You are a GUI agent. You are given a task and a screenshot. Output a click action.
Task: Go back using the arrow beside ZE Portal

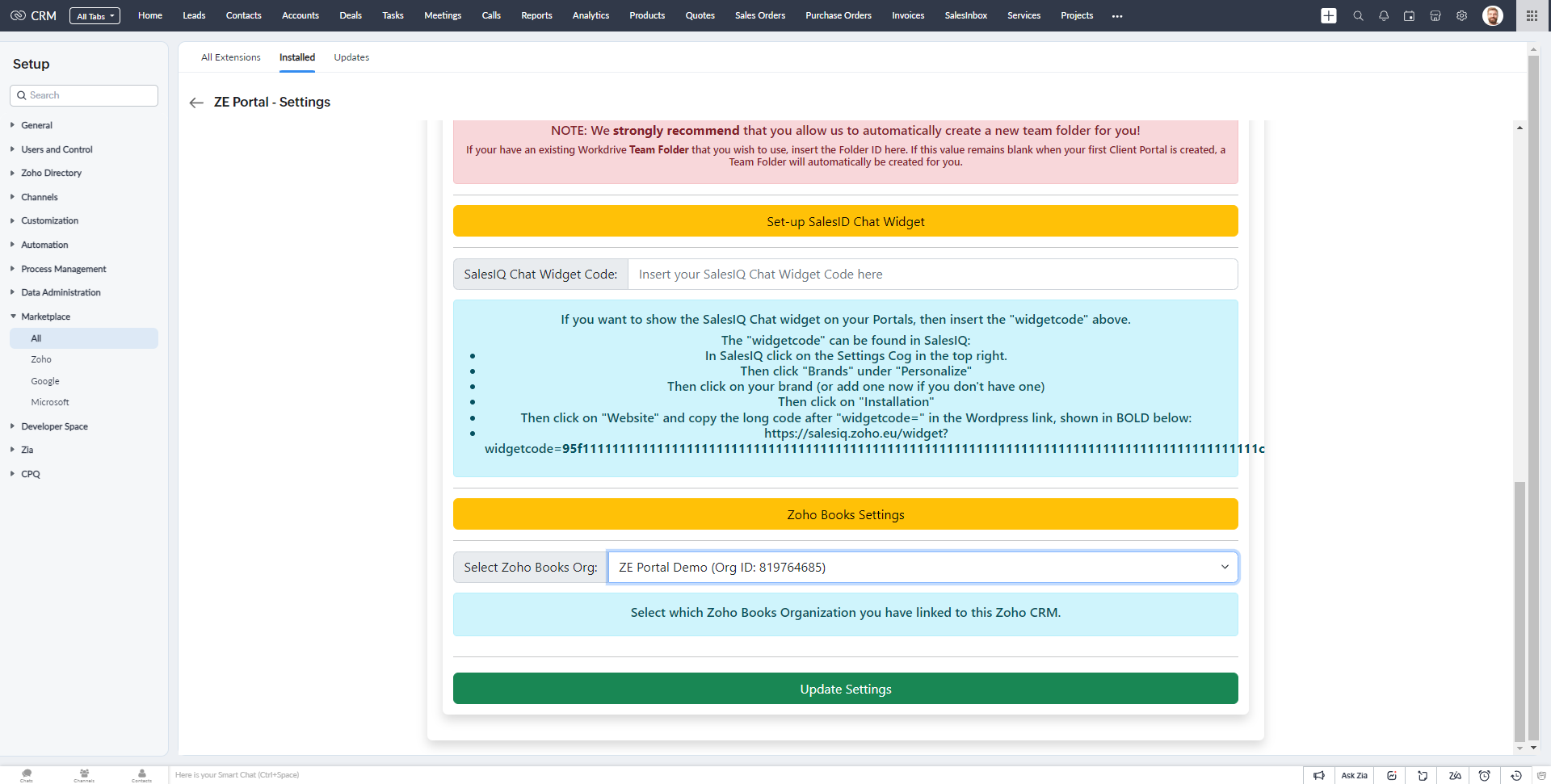pos(196,103)
